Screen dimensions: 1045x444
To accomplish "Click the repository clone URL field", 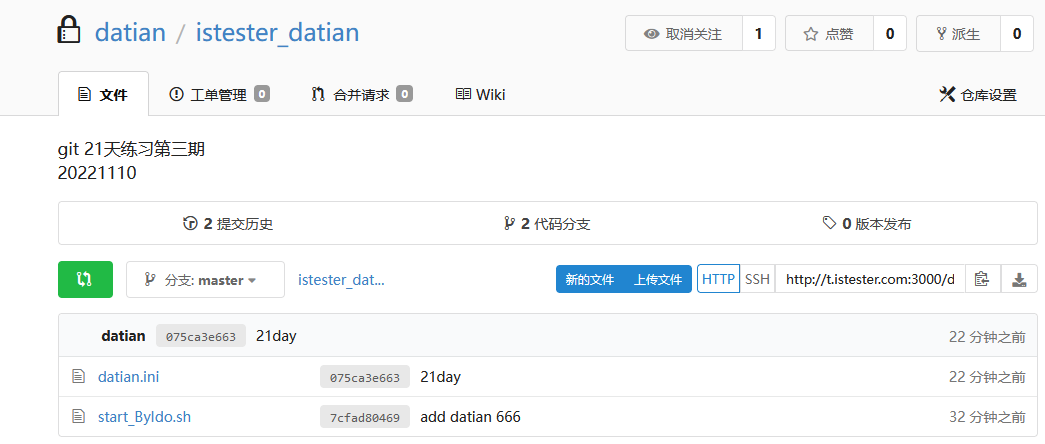I will click(x=870, y=279).
